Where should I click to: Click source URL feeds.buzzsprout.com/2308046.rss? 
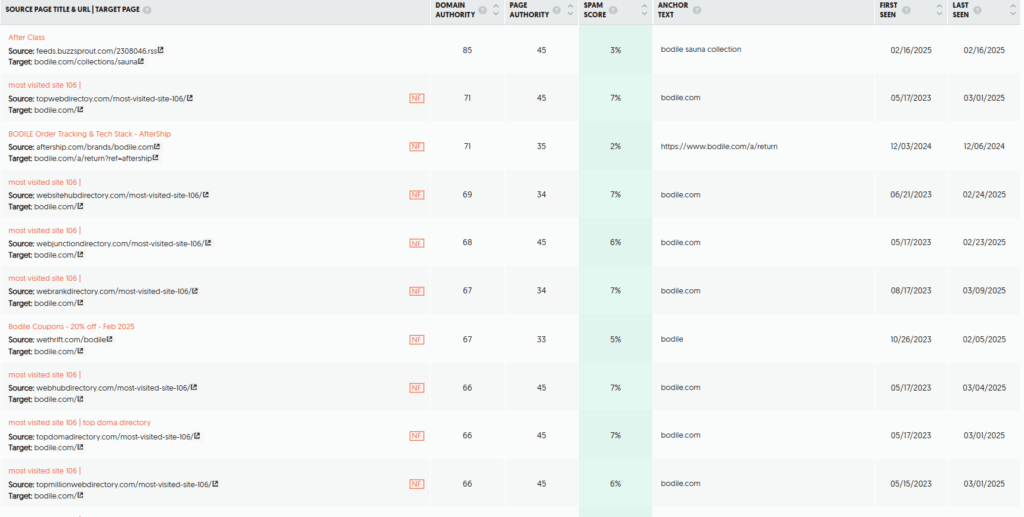click(x=96, y=50)
